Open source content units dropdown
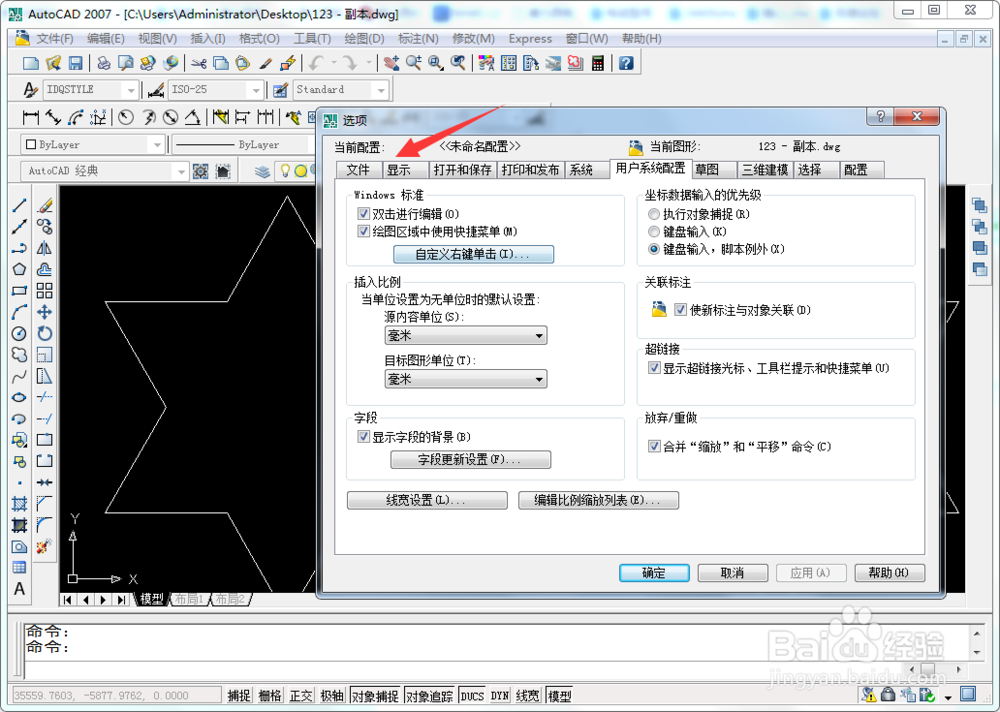This screenshot has height=712, width=1000. point(466,336)
